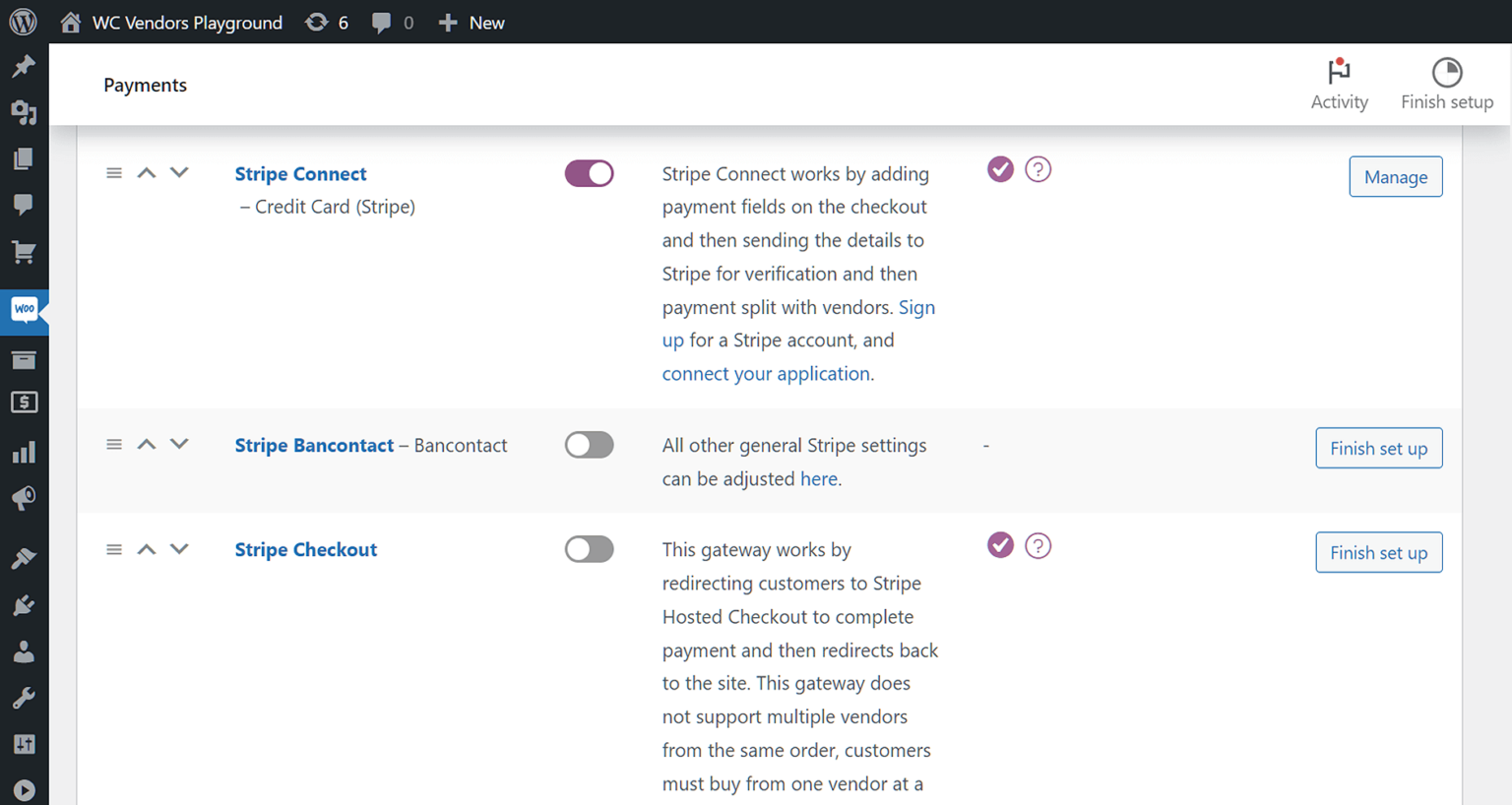Open the New content menu
This screenshot has width=1512, height=805.
click(x=472, y=22)
